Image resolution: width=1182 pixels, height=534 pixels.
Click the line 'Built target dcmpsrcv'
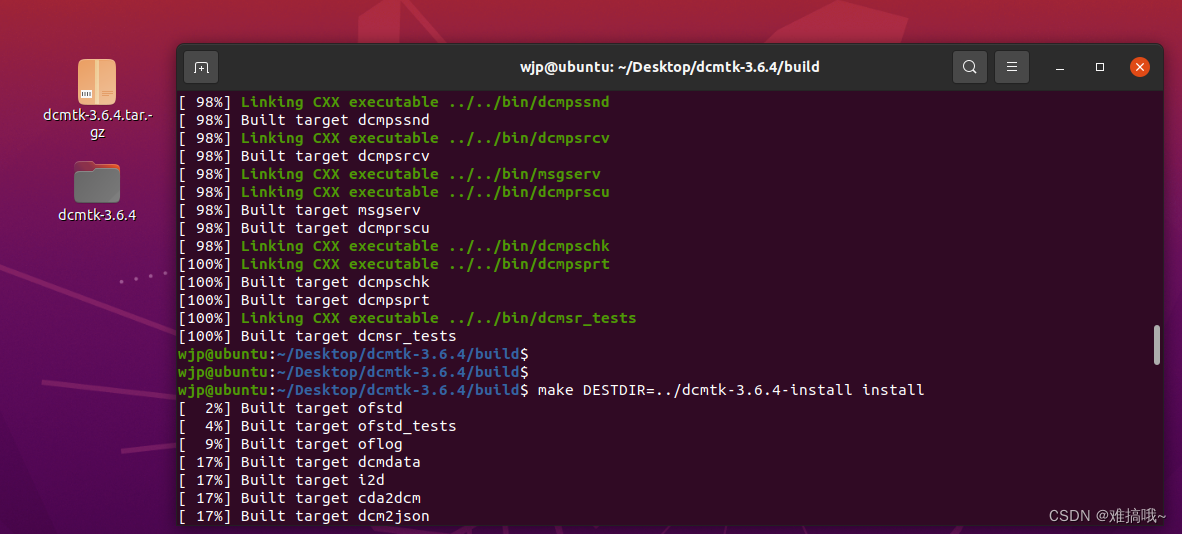pyautogui.click(x=304, y=156)
